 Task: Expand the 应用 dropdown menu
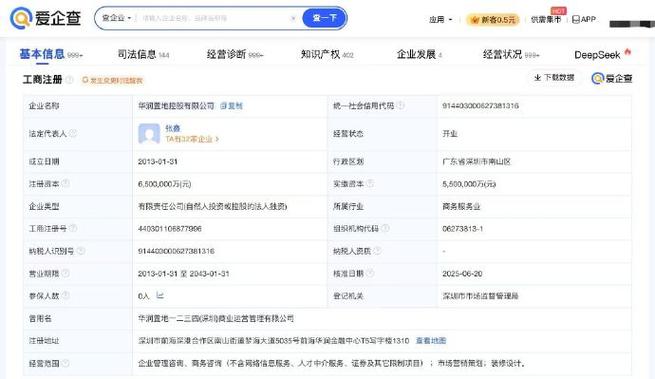441,20
